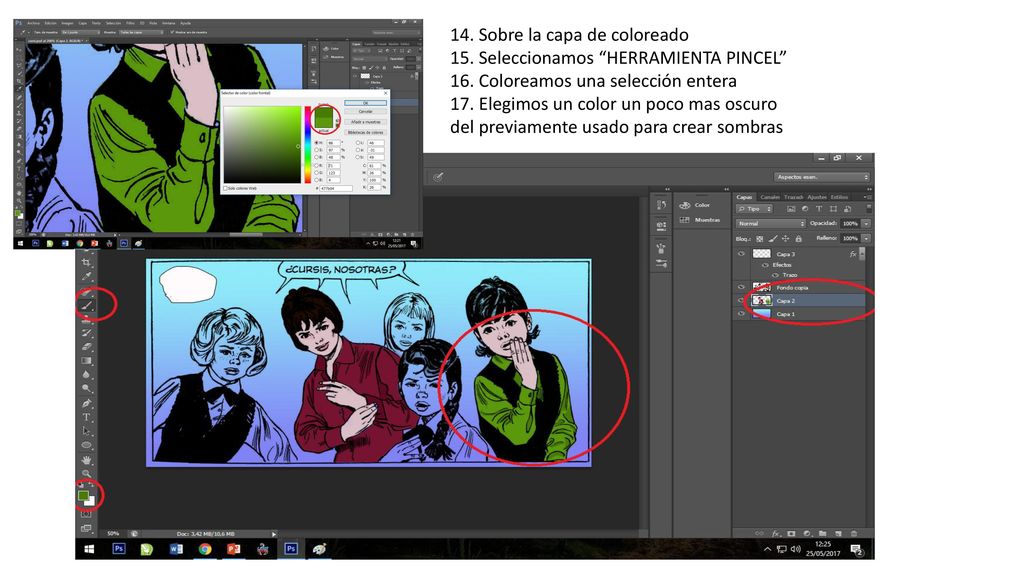Select the Clone Stamp tool in large toolbar
Image resolution: width=1024 pixels, height=576 pixels.
86,319
